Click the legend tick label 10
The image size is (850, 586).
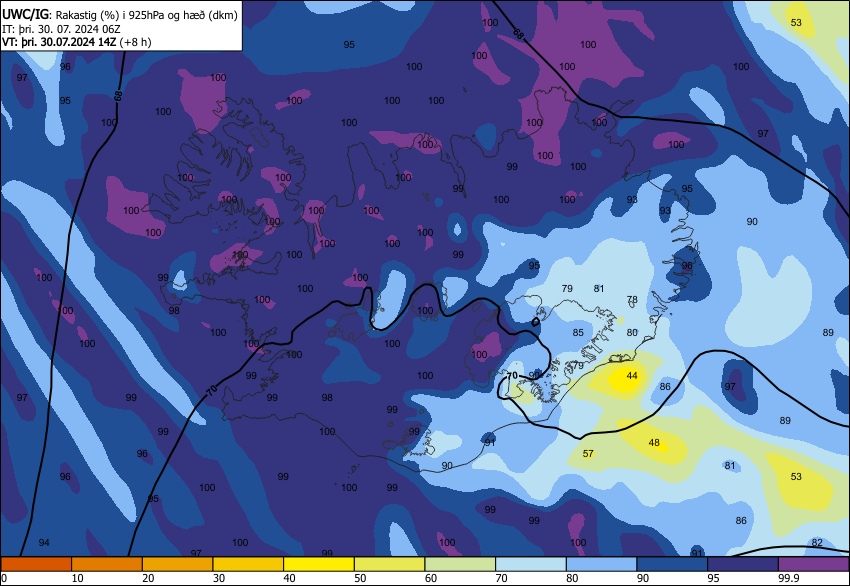(x=78, y=578)
